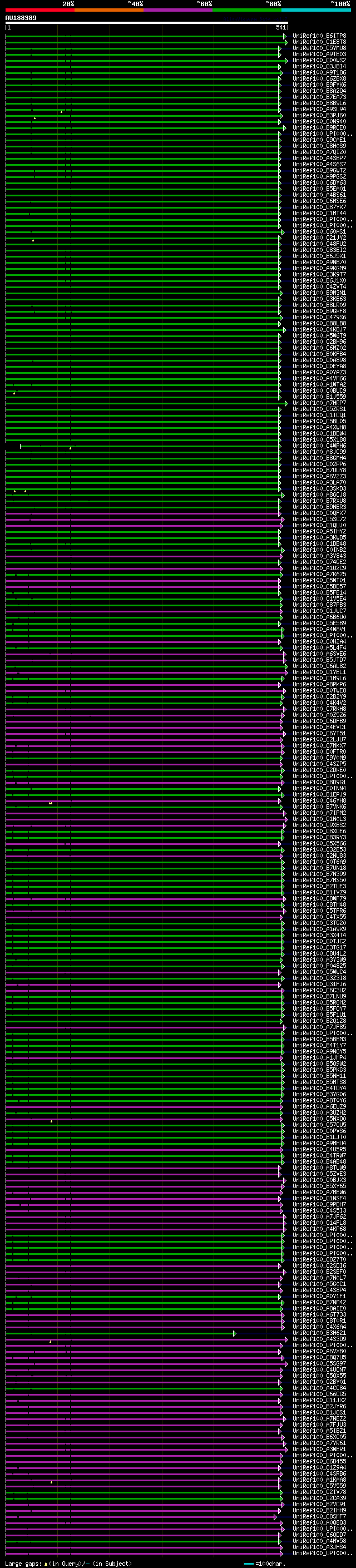
Task: Open the UniRef100_C8T0R1 hit
Action: 319,1321
